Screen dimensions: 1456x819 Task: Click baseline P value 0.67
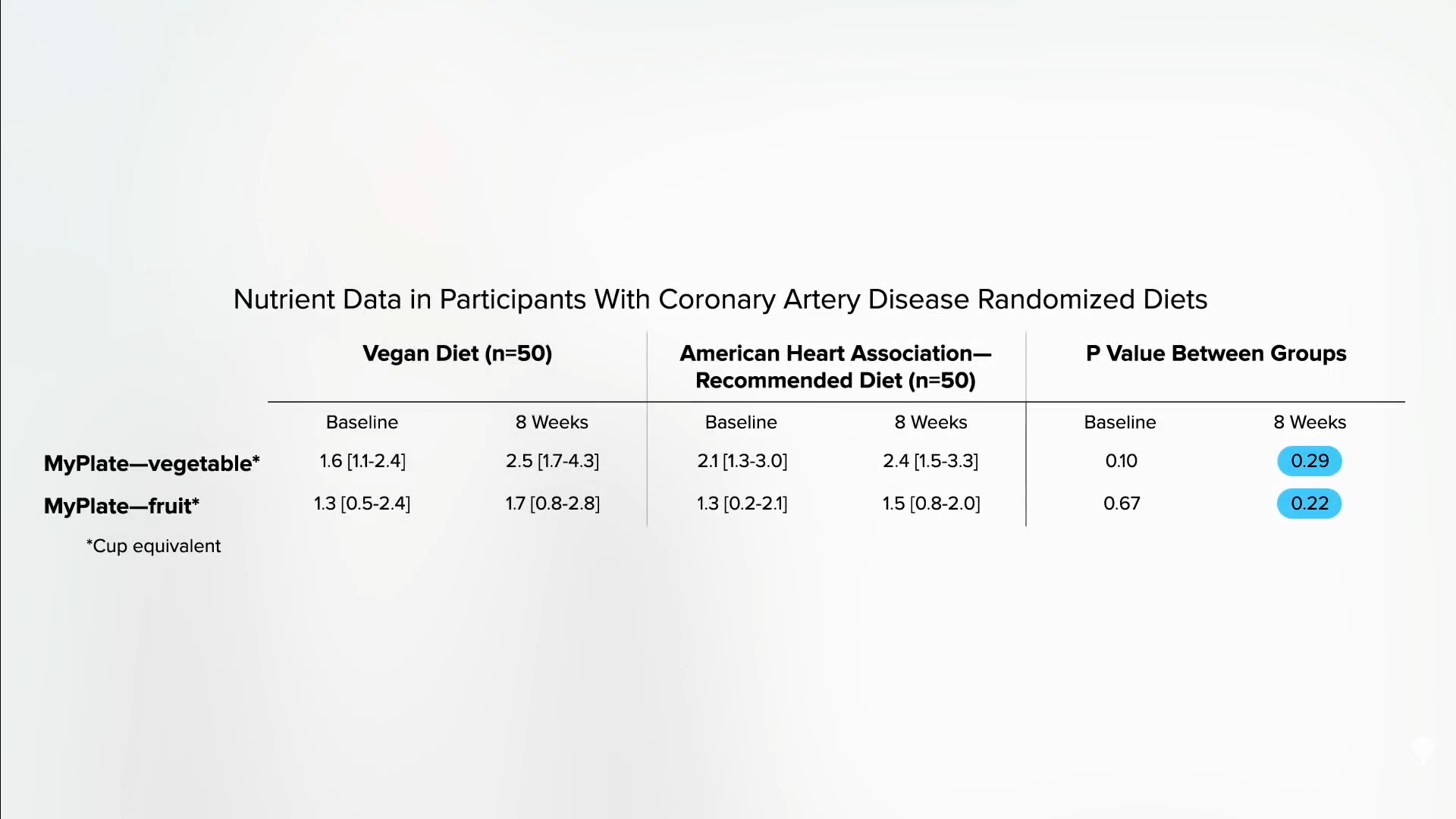pyautogui.click(x=1121, y=504)
